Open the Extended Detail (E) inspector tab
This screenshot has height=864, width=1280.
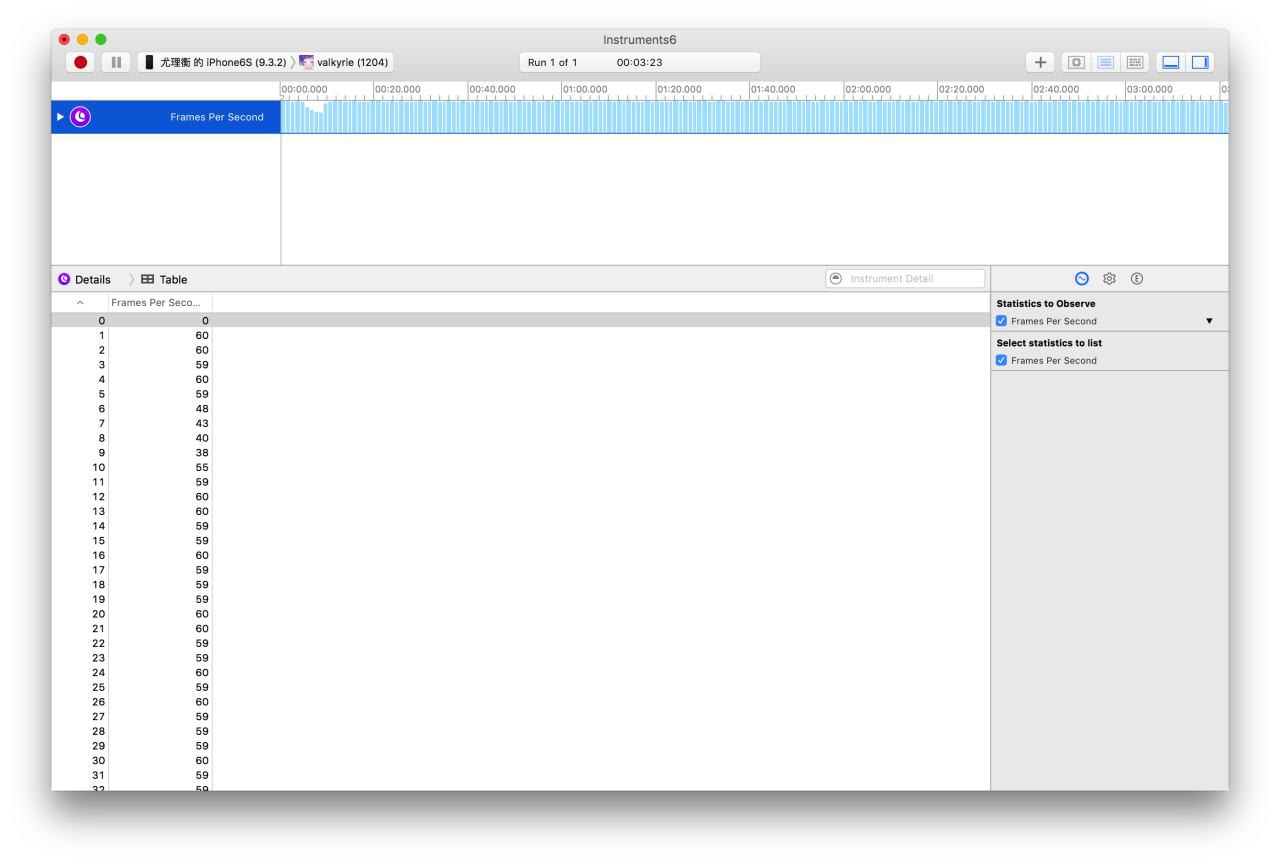[1137, 279]
